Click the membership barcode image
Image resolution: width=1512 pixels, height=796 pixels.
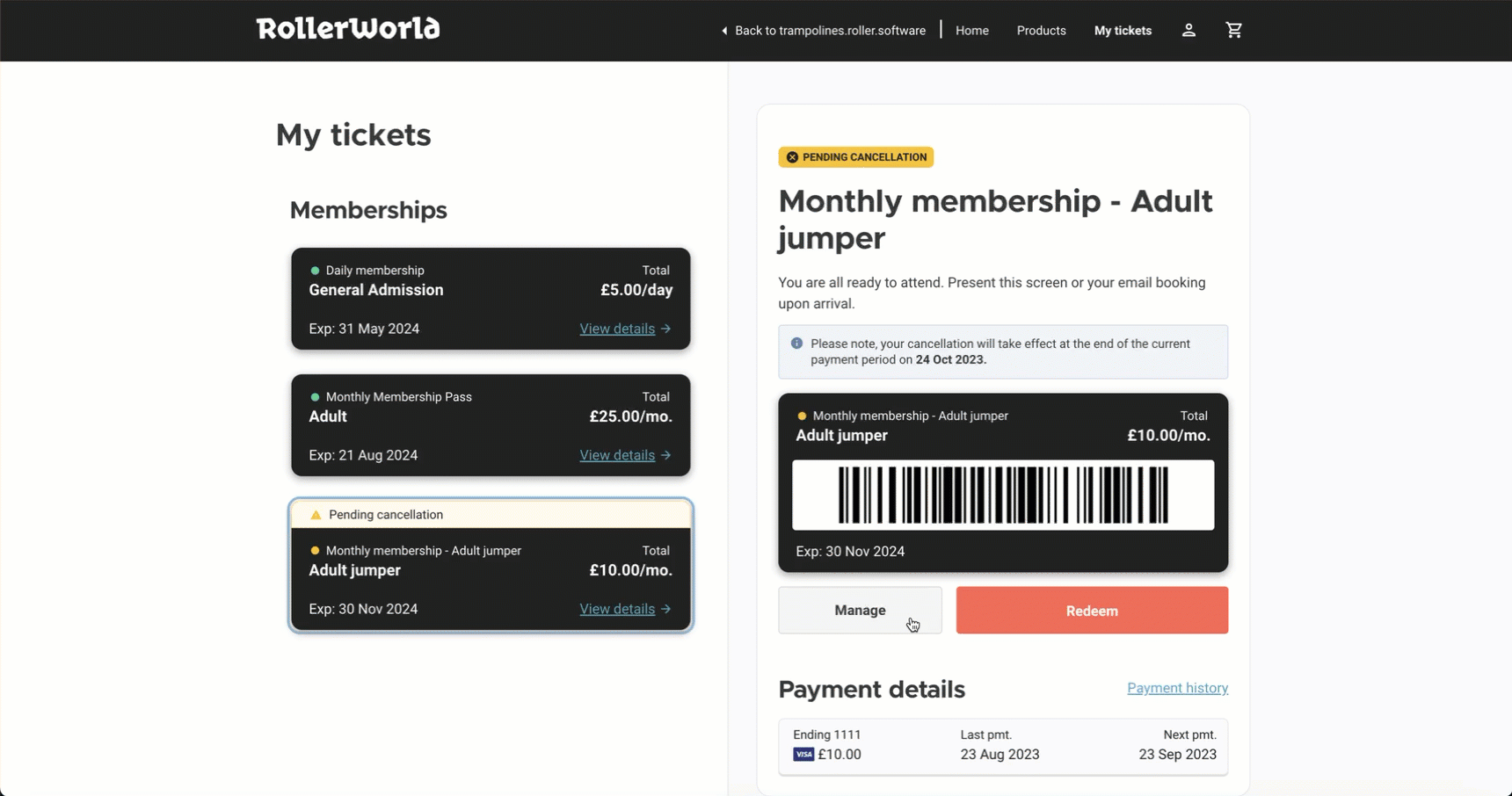pos(1003,496)
